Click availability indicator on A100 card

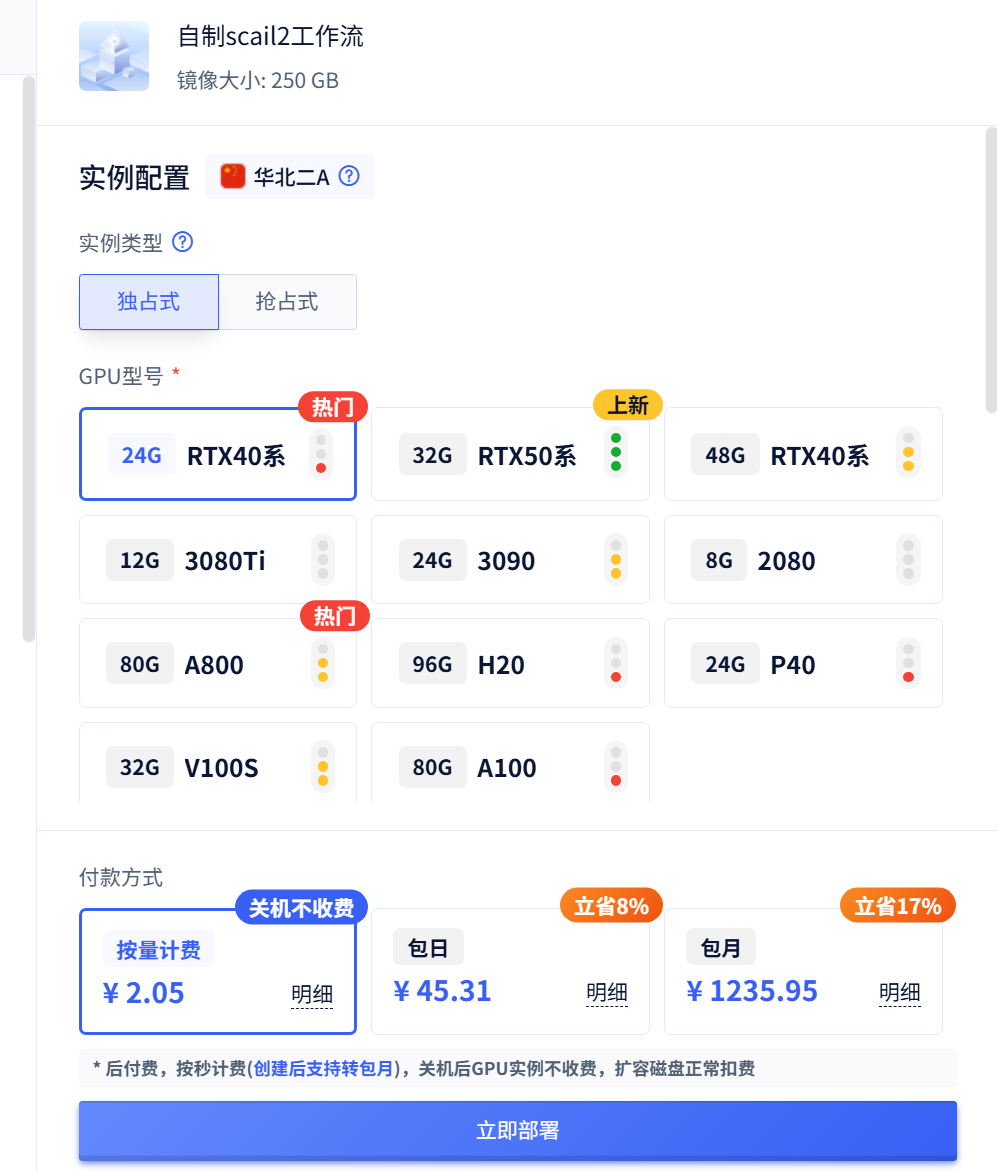(x=616, y=767)
